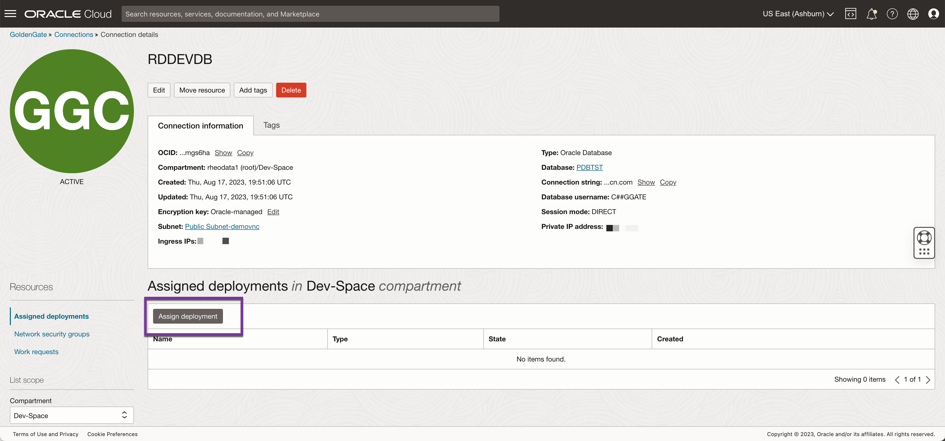The width and height of the screenshot is (945, 441).
Task: Open the Dev-Space compartment dropdown
Action: pyautogui.click(x=71, y=415)
